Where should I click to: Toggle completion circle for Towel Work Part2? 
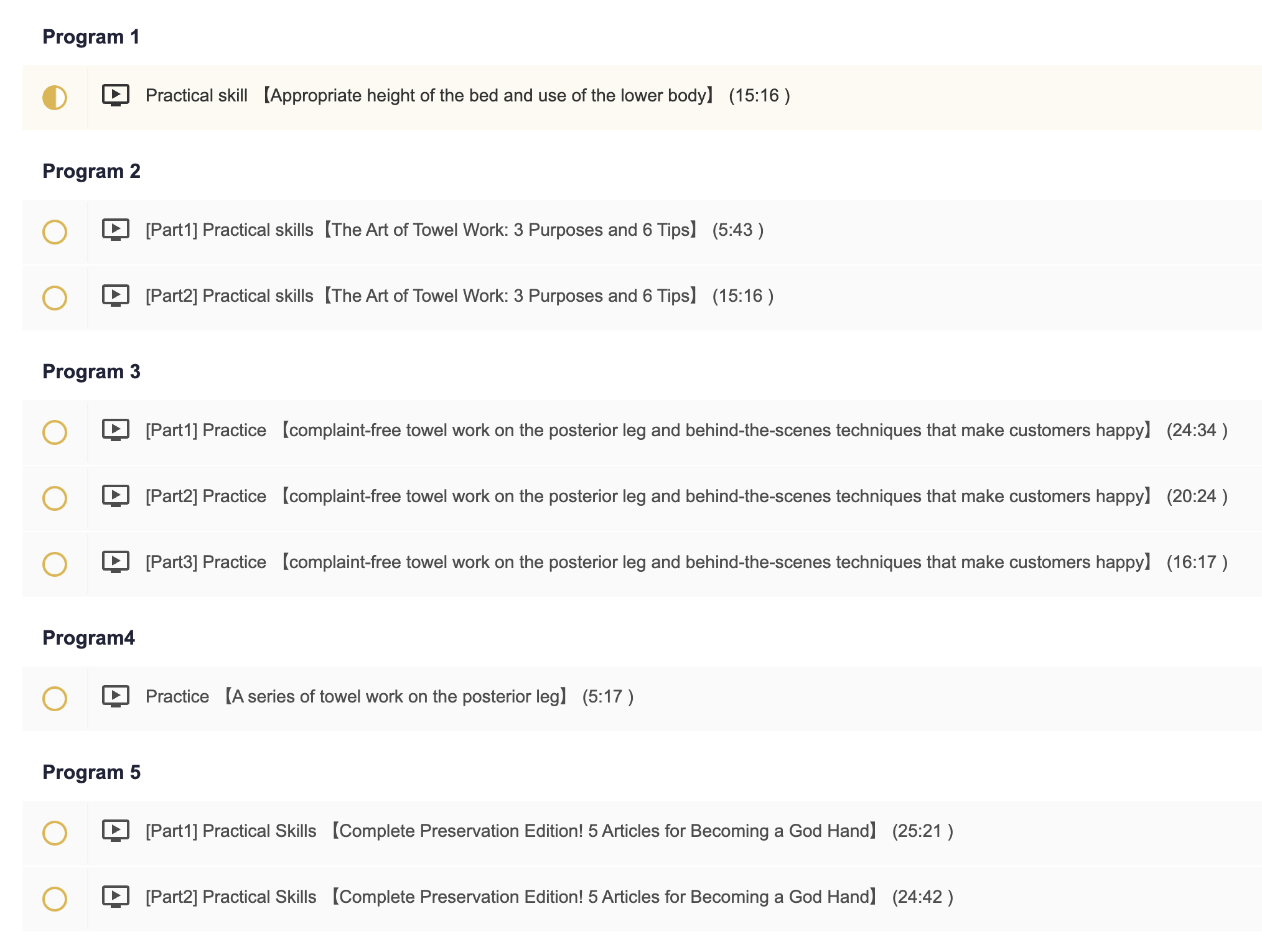pyautogui.click(x=55, y=298)
